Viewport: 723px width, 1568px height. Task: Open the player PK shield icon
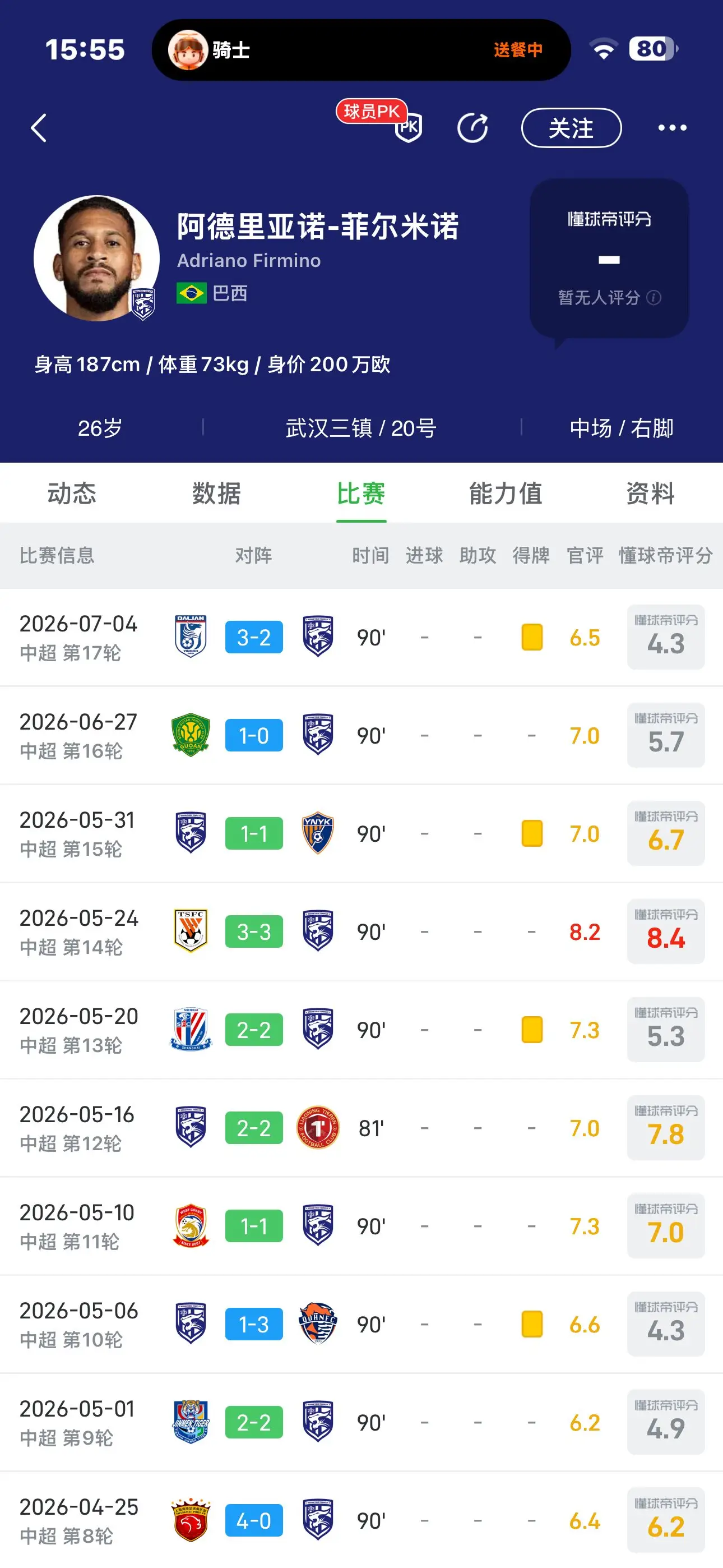pos(409,128)
